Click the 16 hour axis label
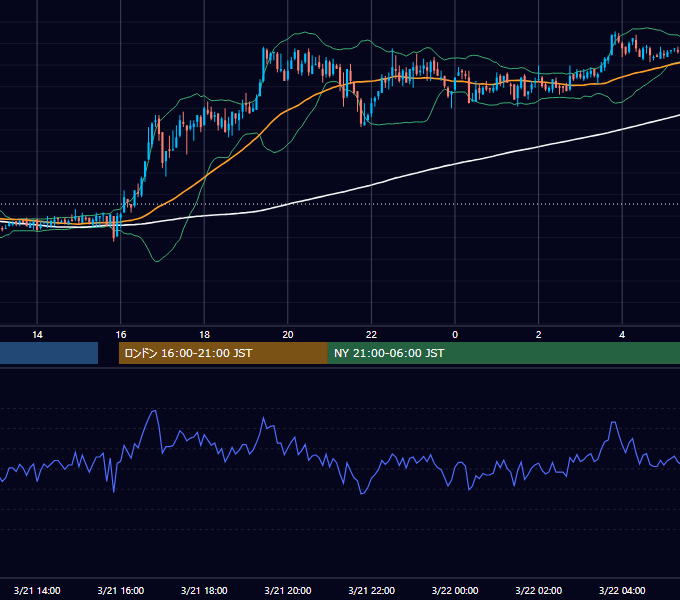680x600 pixels. tap(121, 335)
